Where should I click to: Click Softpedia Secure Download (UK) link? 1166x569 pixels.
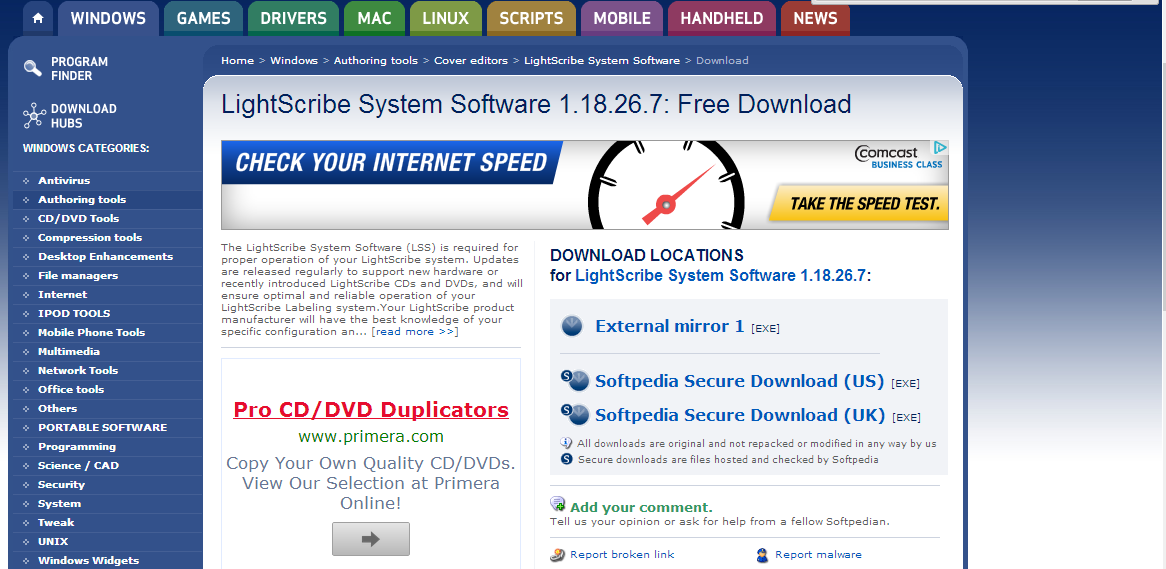coord(740,414)
